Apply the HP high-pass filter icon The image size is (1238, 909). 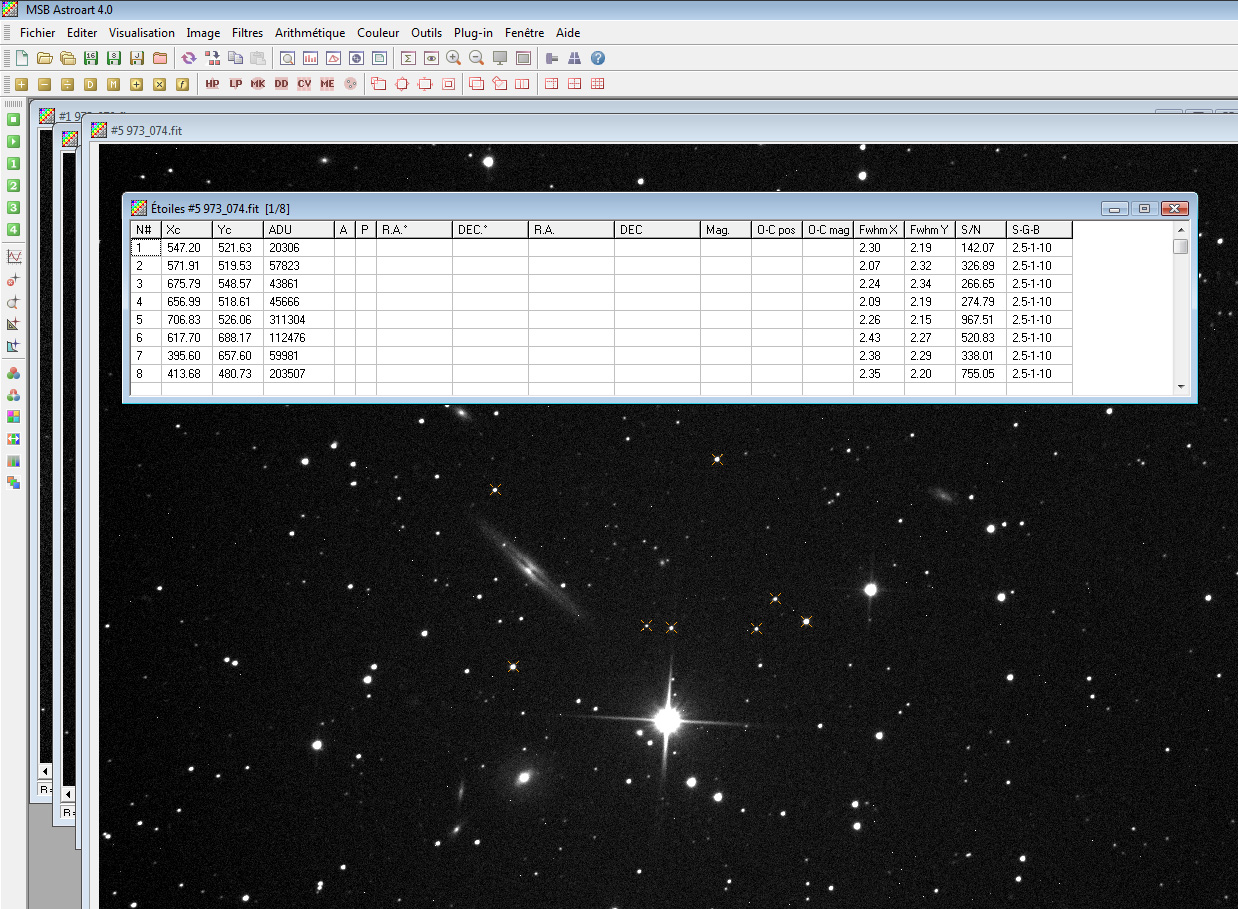[212, 84]
